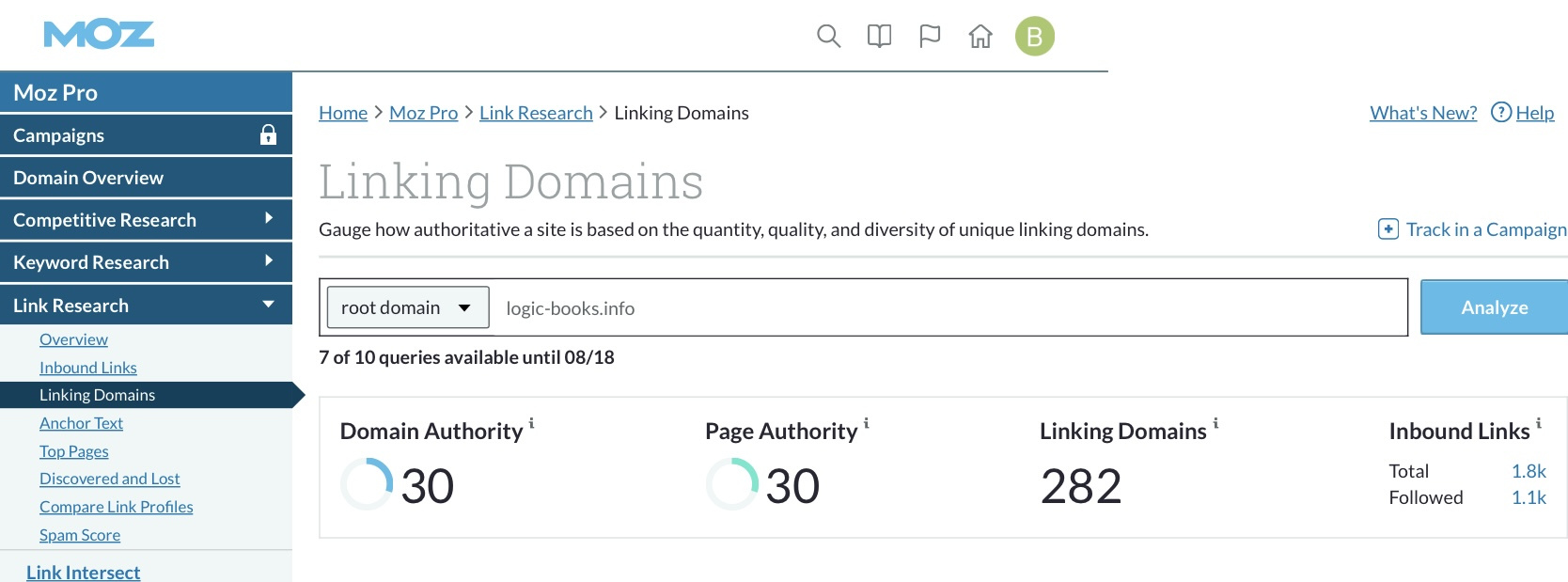The image size is (1568, 582).
Task: Open the Moz Pro sidebar header
Action: (x=146, y=92)
